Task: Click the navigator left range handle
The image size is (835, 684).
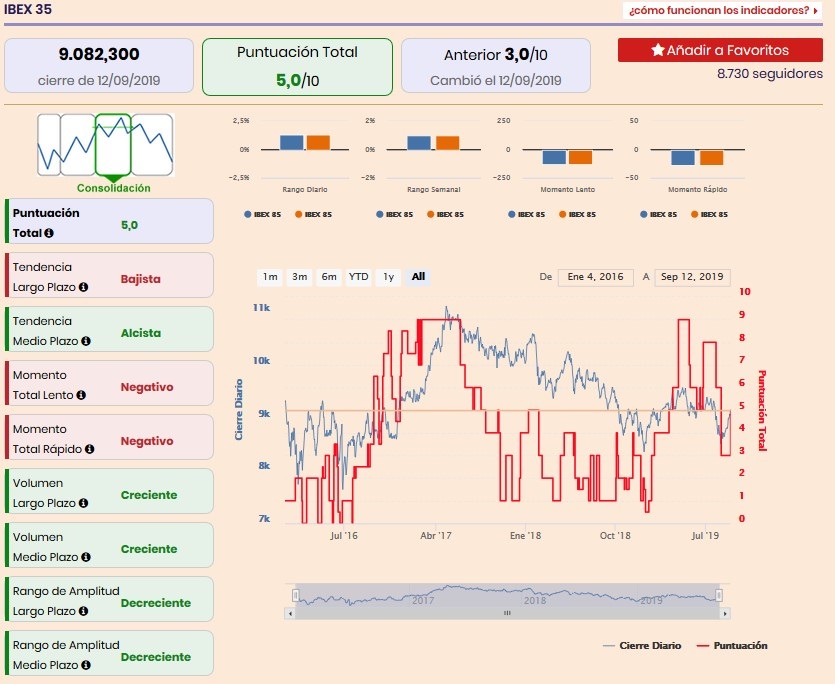Action: pos(296,595)
